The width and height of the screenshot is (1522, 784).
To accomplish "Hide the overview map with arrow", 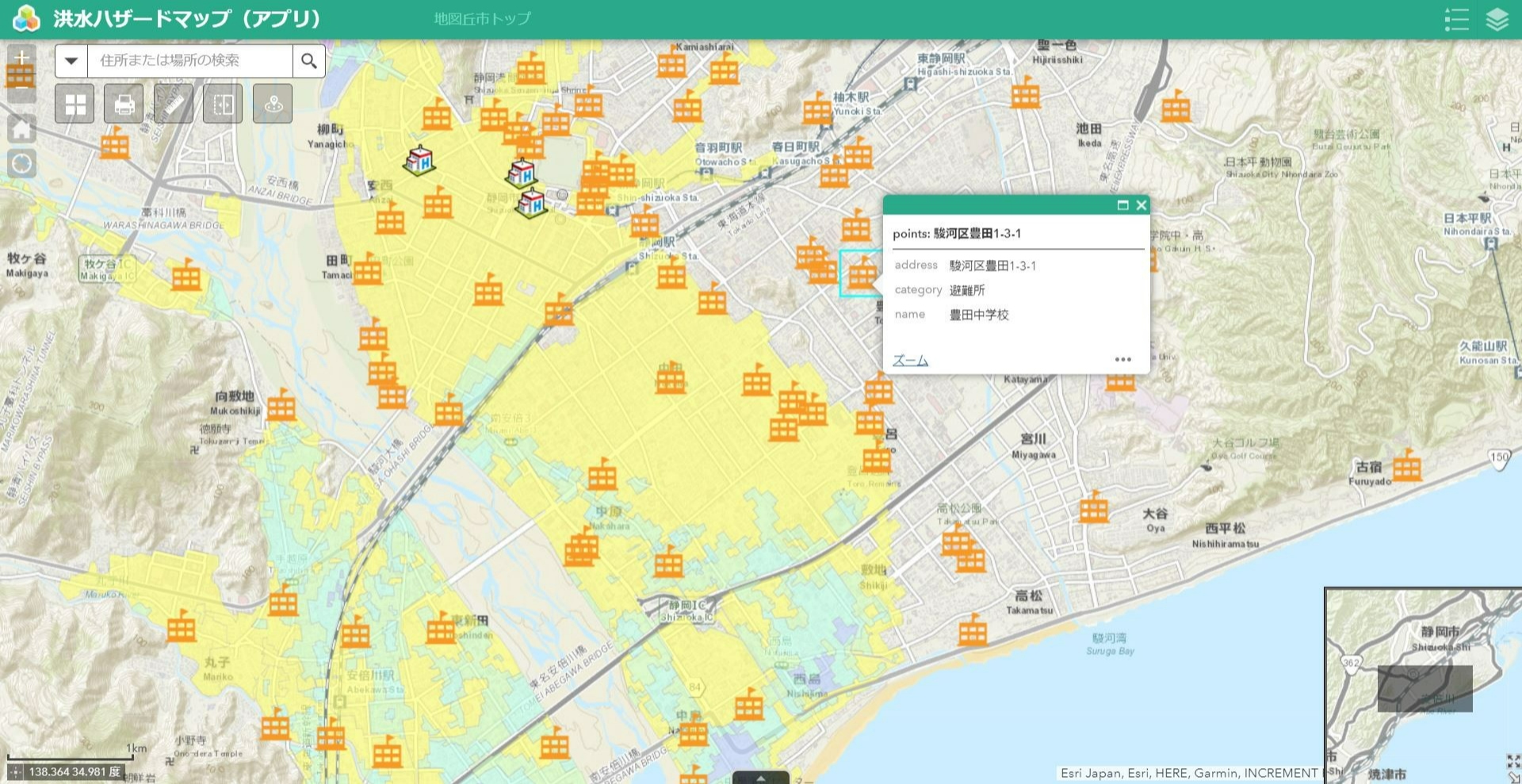I will 1513,776.
